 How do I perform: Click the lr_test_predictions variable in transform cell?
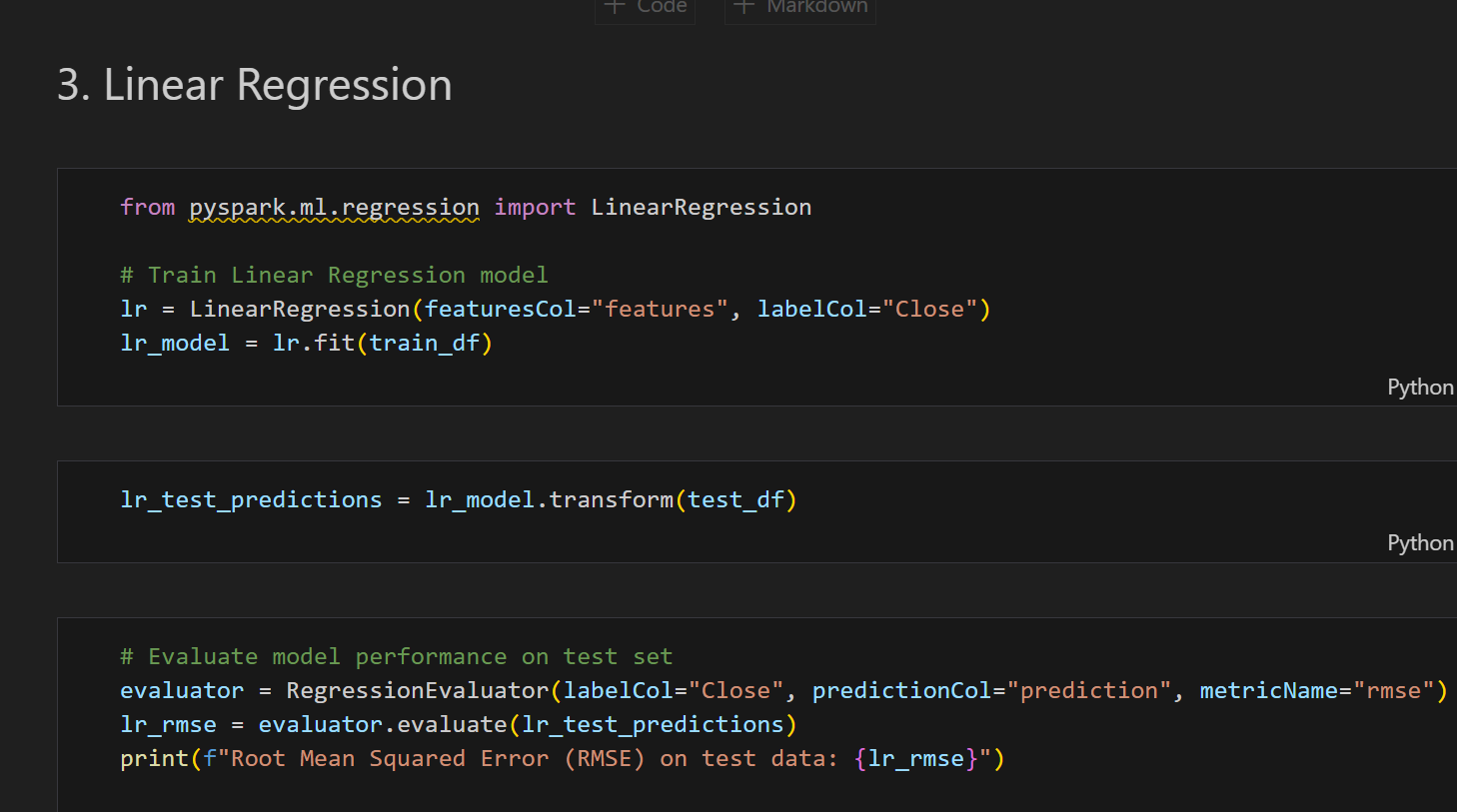(x=251, y=500)
